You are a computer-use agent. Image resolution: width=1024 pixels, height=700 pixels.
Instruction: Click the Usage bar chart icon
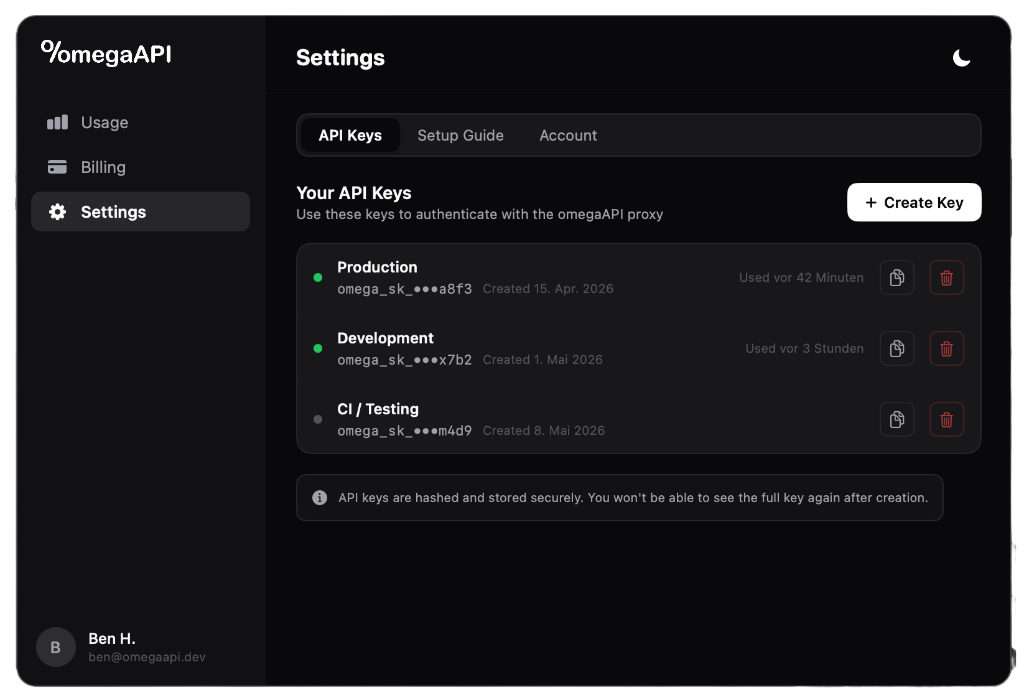coord(57,122)
